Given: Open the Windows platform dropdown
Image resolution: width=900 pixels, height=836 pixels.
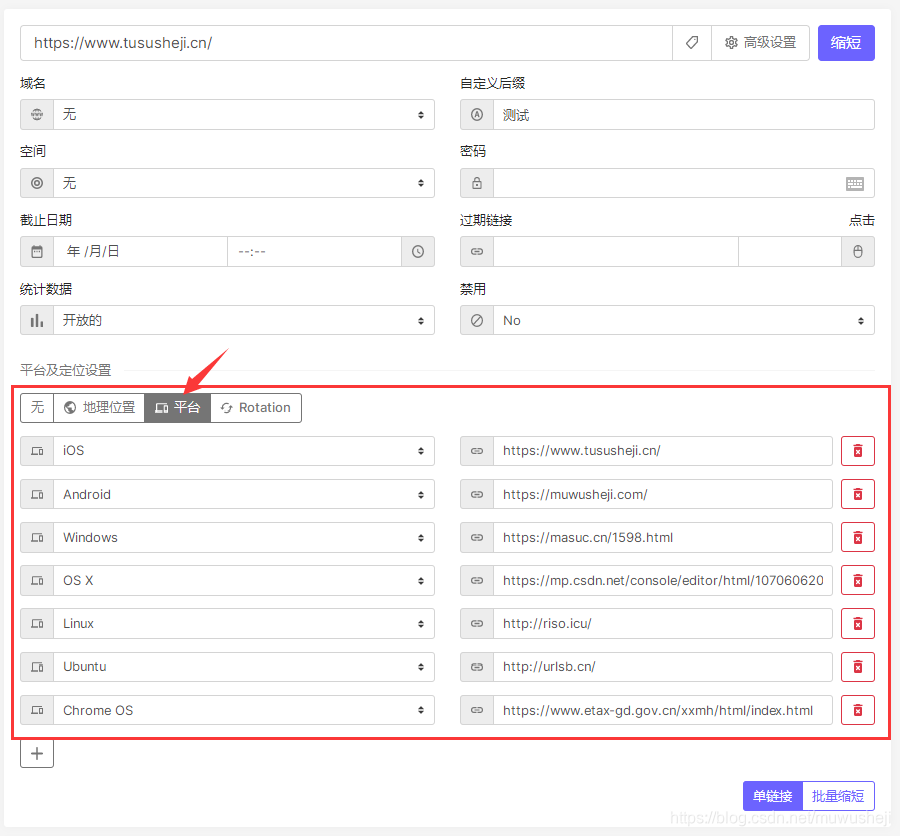Looking at the screenshot, I should pos(244,537).
